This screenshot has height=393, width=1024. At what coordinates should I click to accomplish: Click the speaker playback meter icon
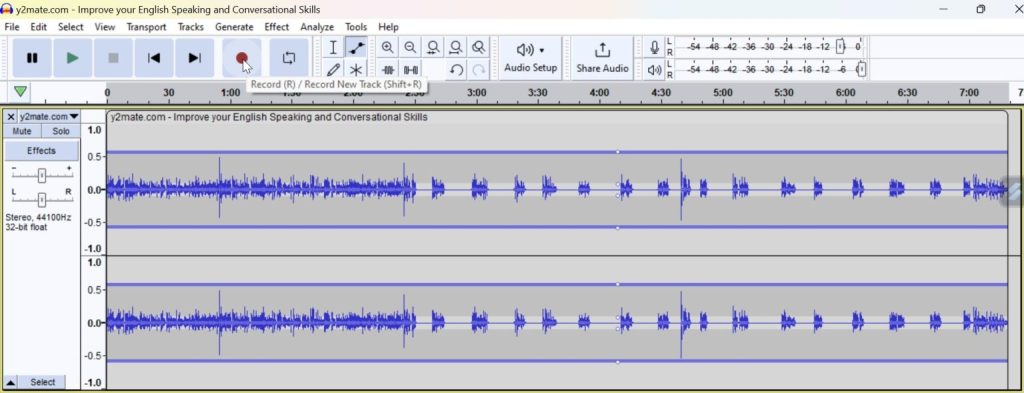[654, 69]
